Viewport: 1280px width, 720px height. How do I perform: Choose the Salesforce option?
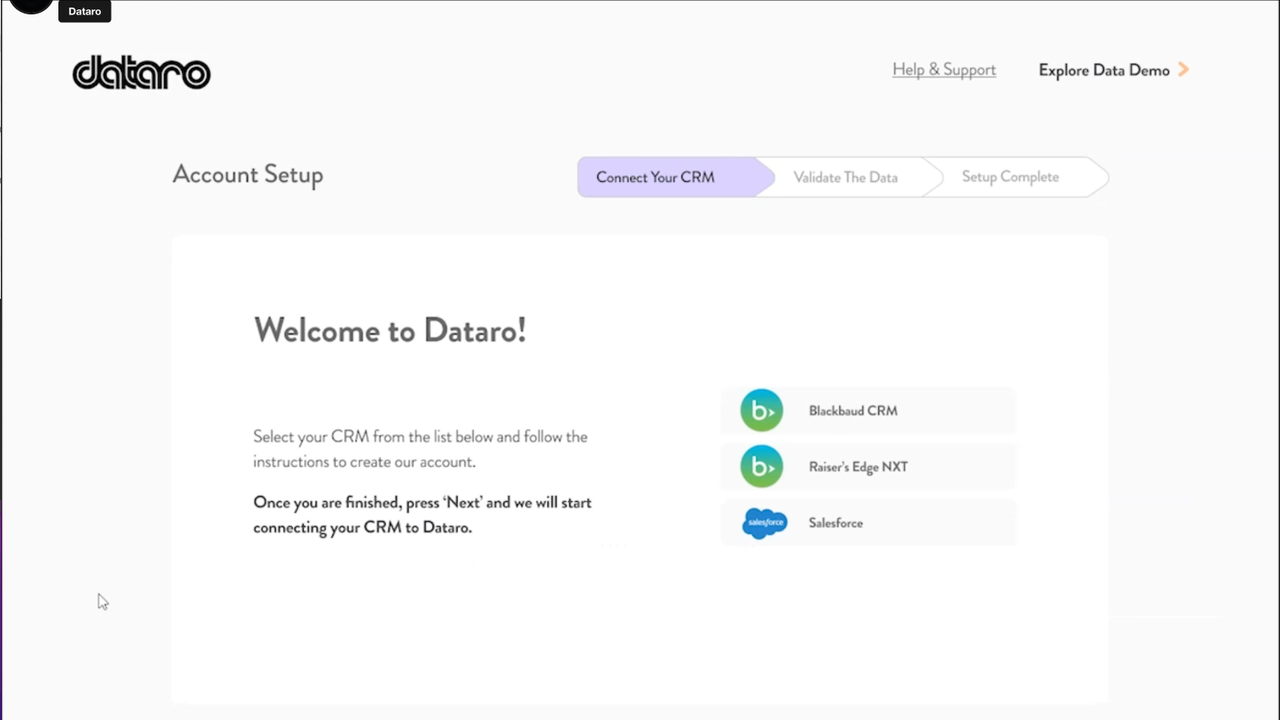pos(868,523)
